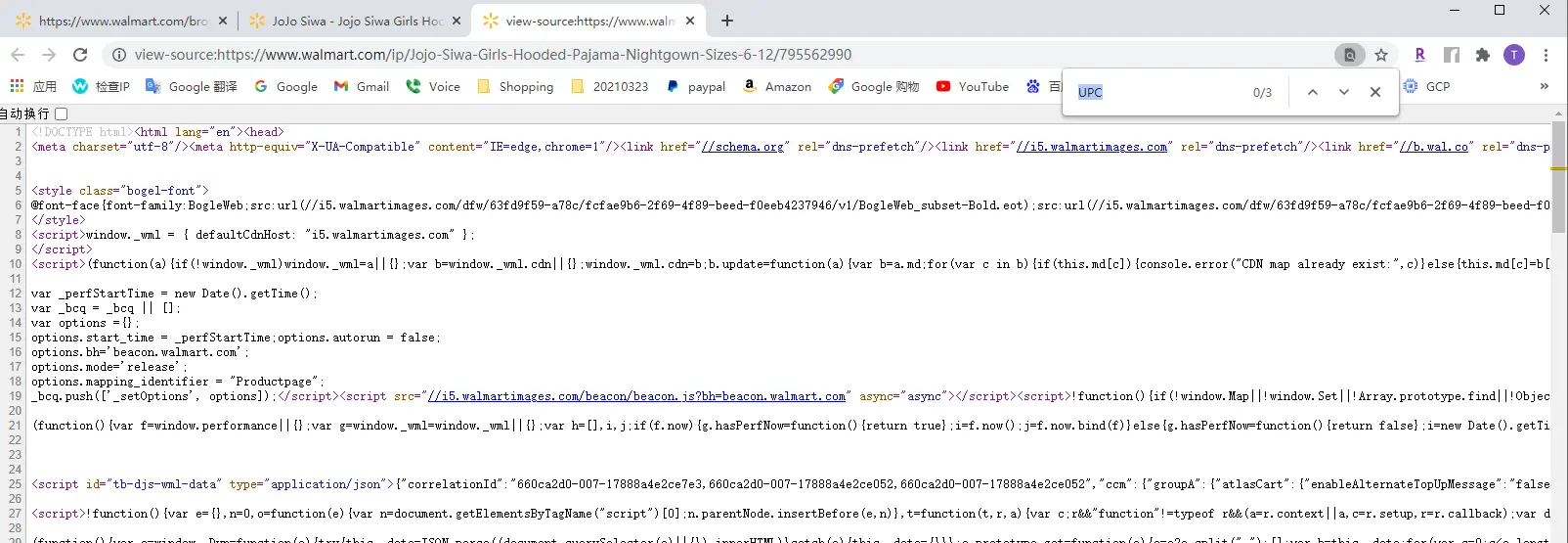This screenshot has height=543, width=1568.
Task: Reload the view-source page
Action: click(x=80, y=55)
